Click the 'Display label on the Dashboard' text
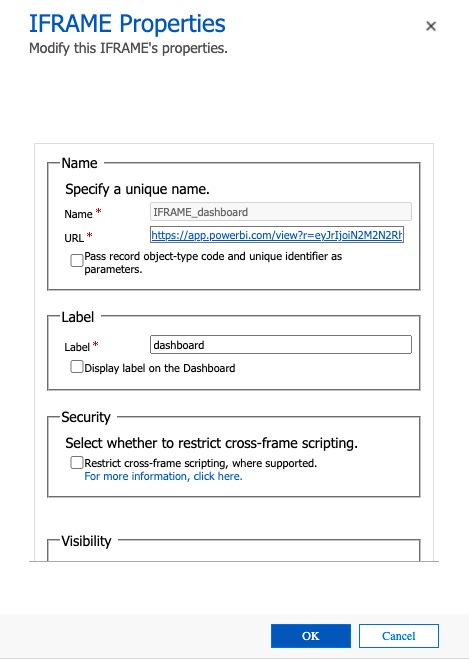The height and width of the screenshot is (659, 469). click(x=160, y=368)
